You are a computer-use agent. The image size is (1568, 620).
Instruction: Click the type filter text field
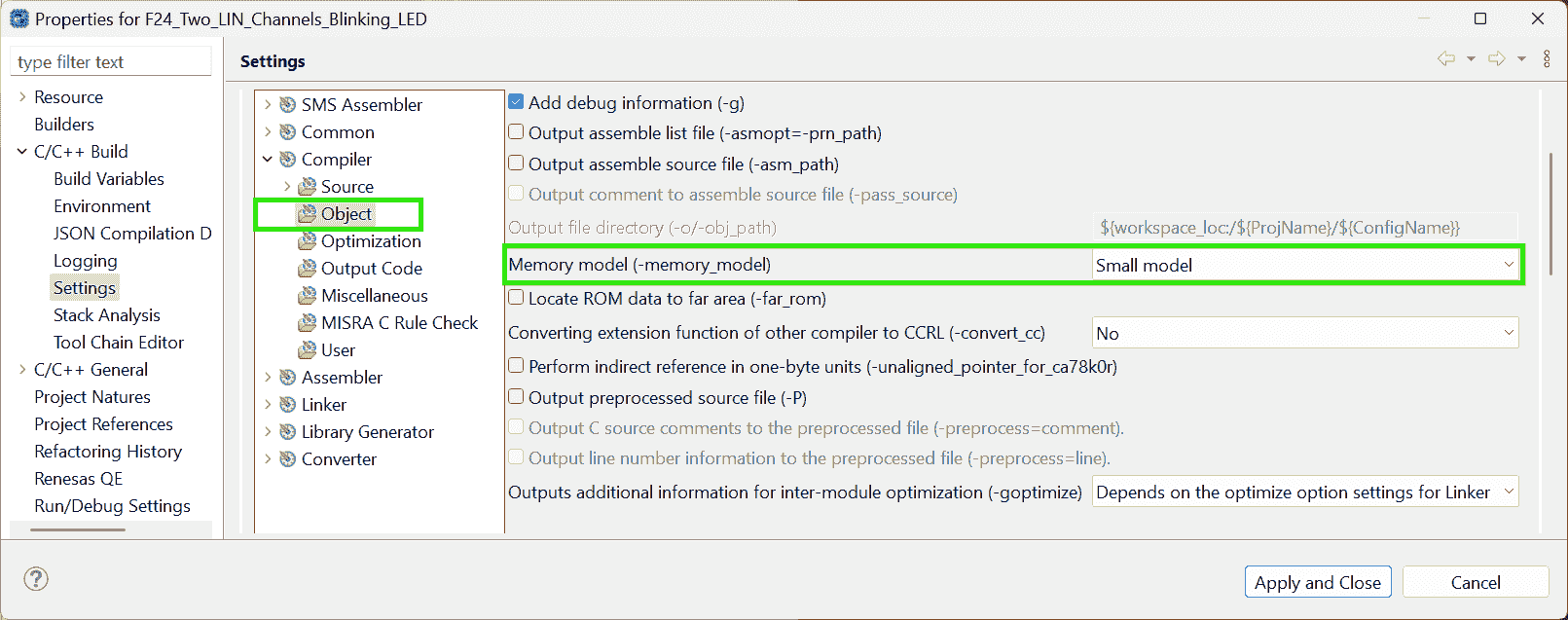click(x=111, y=62)
